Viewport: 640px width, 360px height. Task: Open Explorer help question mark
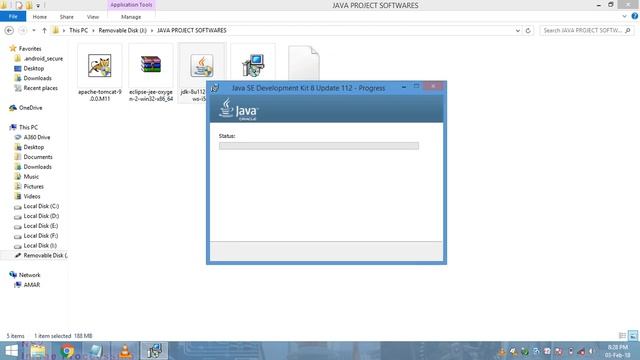coord(635,16)
